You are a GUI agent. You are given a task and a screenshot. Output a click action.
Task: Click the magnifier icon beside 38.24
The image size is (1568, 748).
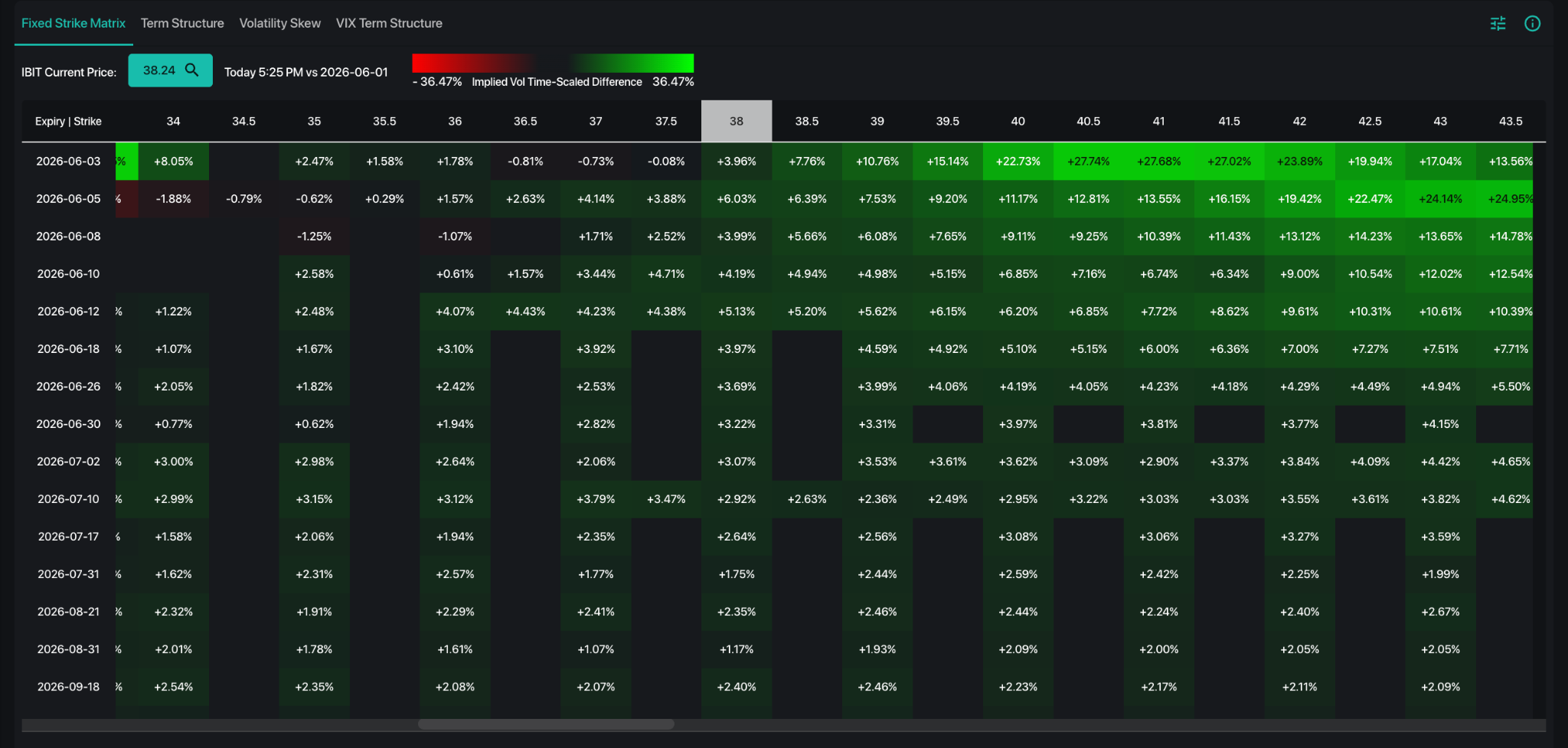tap(192, 70)
